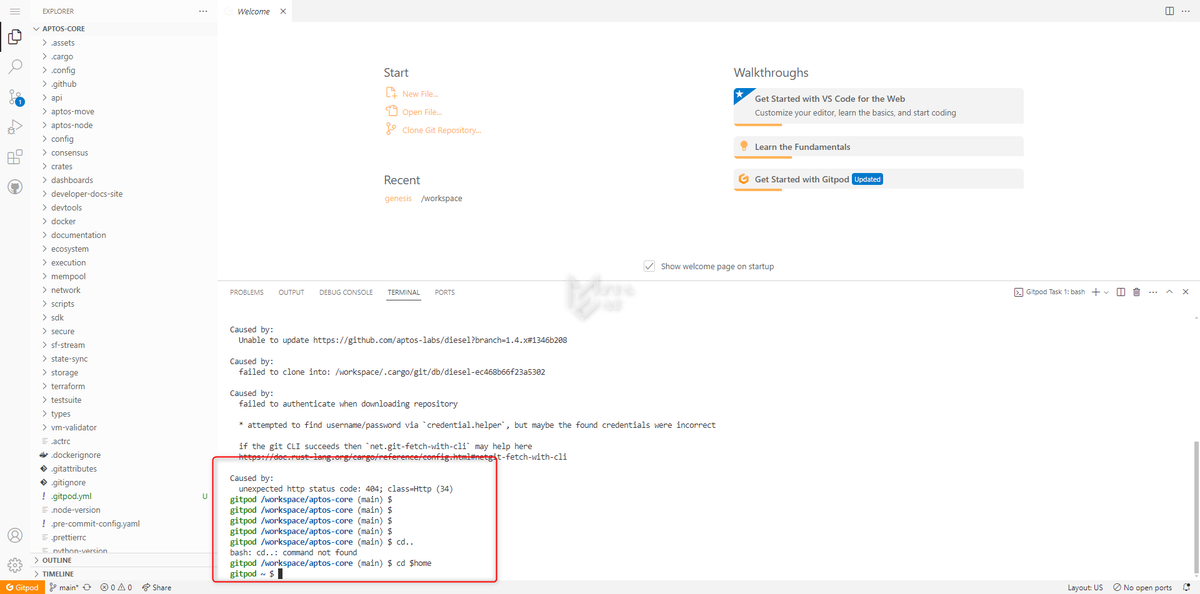Open the hamburger application menu
The image size is (1200, 594).
tap(15, 11)
